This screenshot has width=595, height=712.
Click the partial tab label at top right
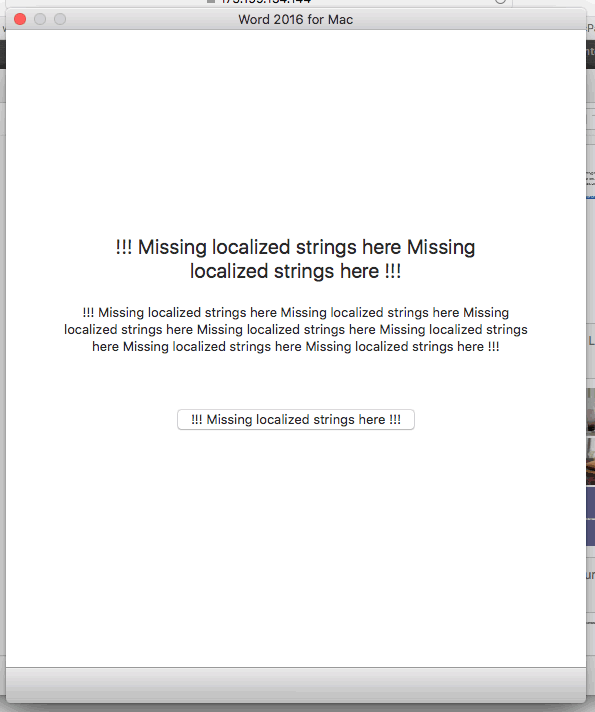coord(590,28)
